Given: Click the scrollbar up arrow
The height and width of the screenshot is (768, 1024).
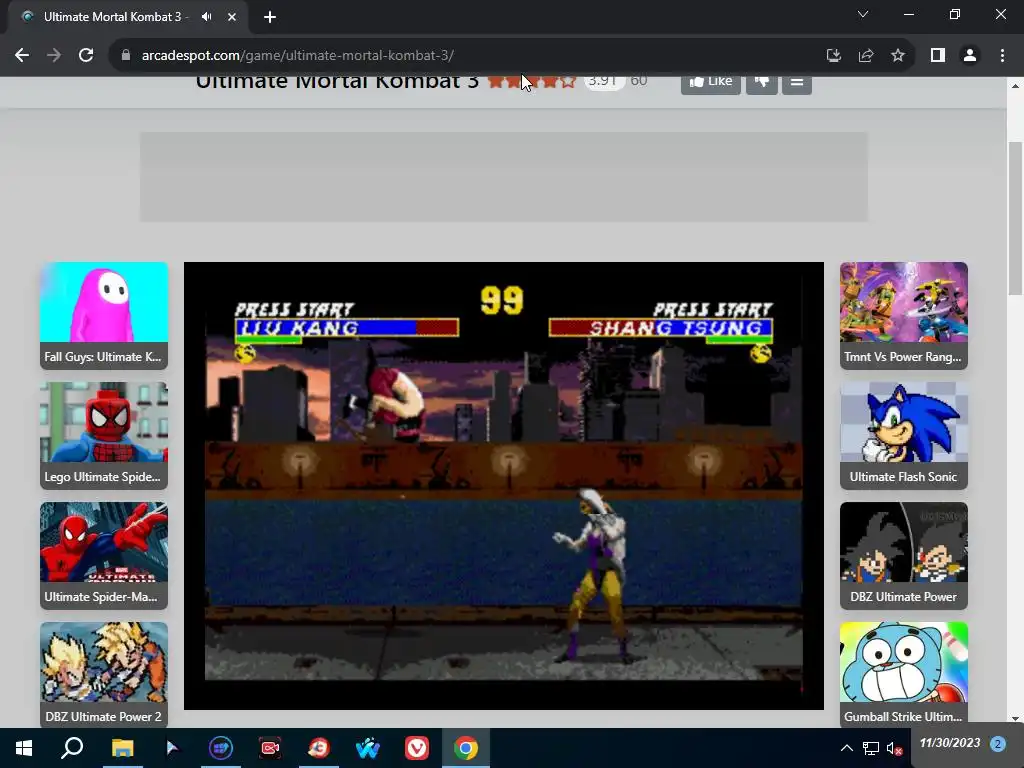Looking at the screenshot, I should 1015,86.
